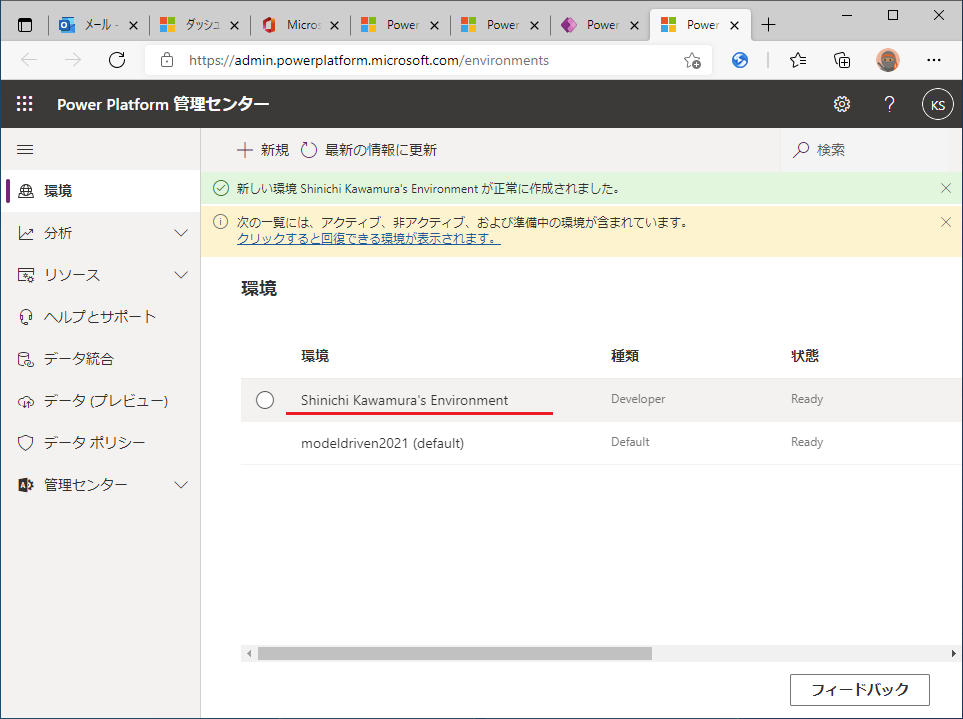Click the 分析 chart icon

point(26,233)
